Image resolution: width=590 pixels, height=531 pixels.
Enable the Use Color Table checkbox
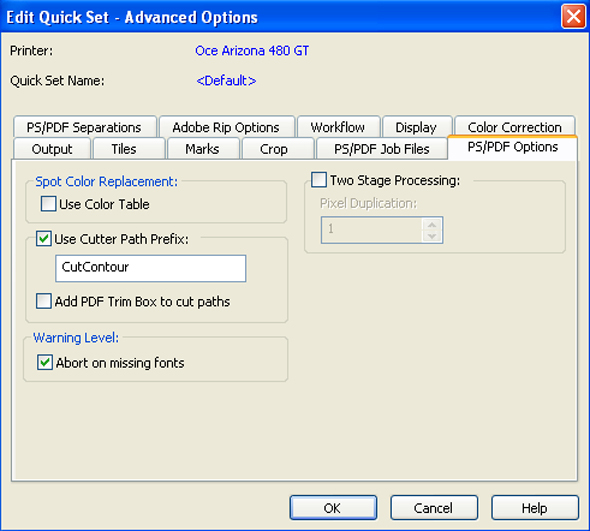pos(49,204)
